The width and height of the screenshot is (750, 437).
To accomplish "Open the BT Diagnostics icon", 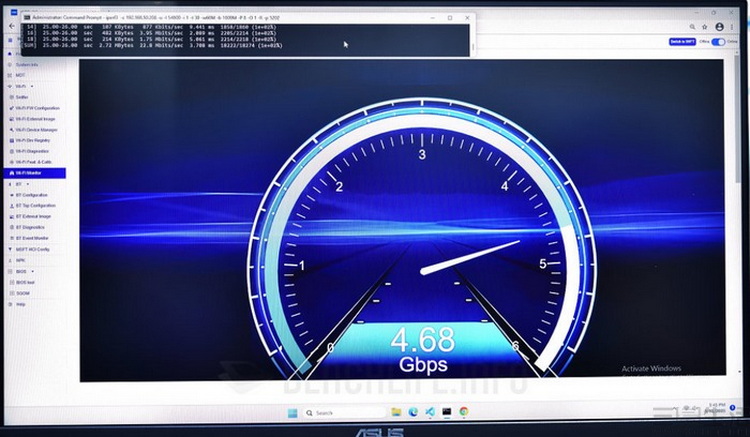I will point(11,228).
